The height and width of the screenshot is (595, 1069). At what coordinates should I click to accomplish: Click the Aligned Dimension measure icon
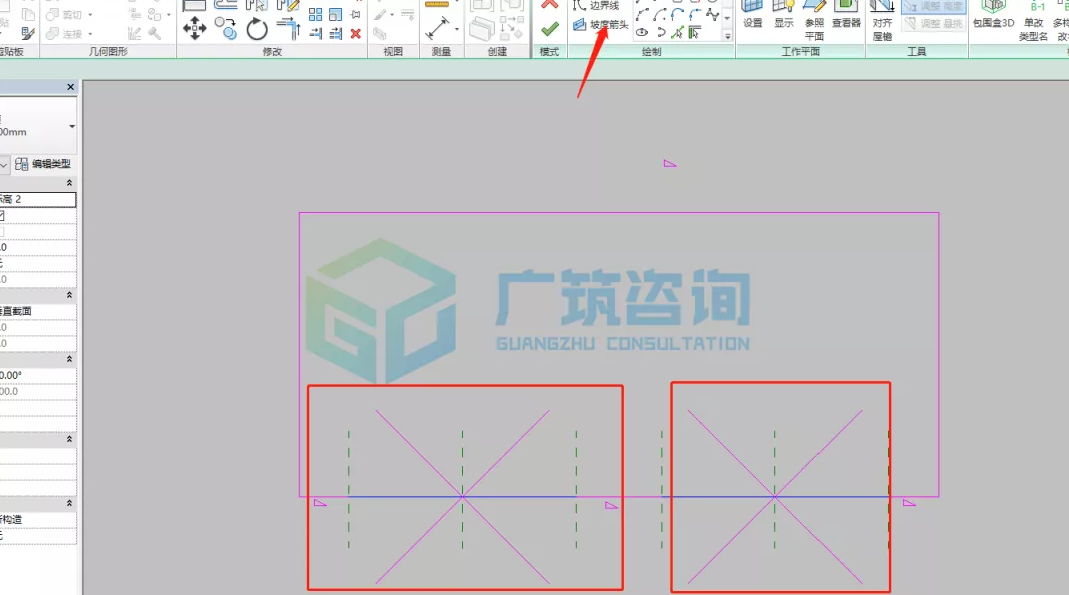click(436, 29)
